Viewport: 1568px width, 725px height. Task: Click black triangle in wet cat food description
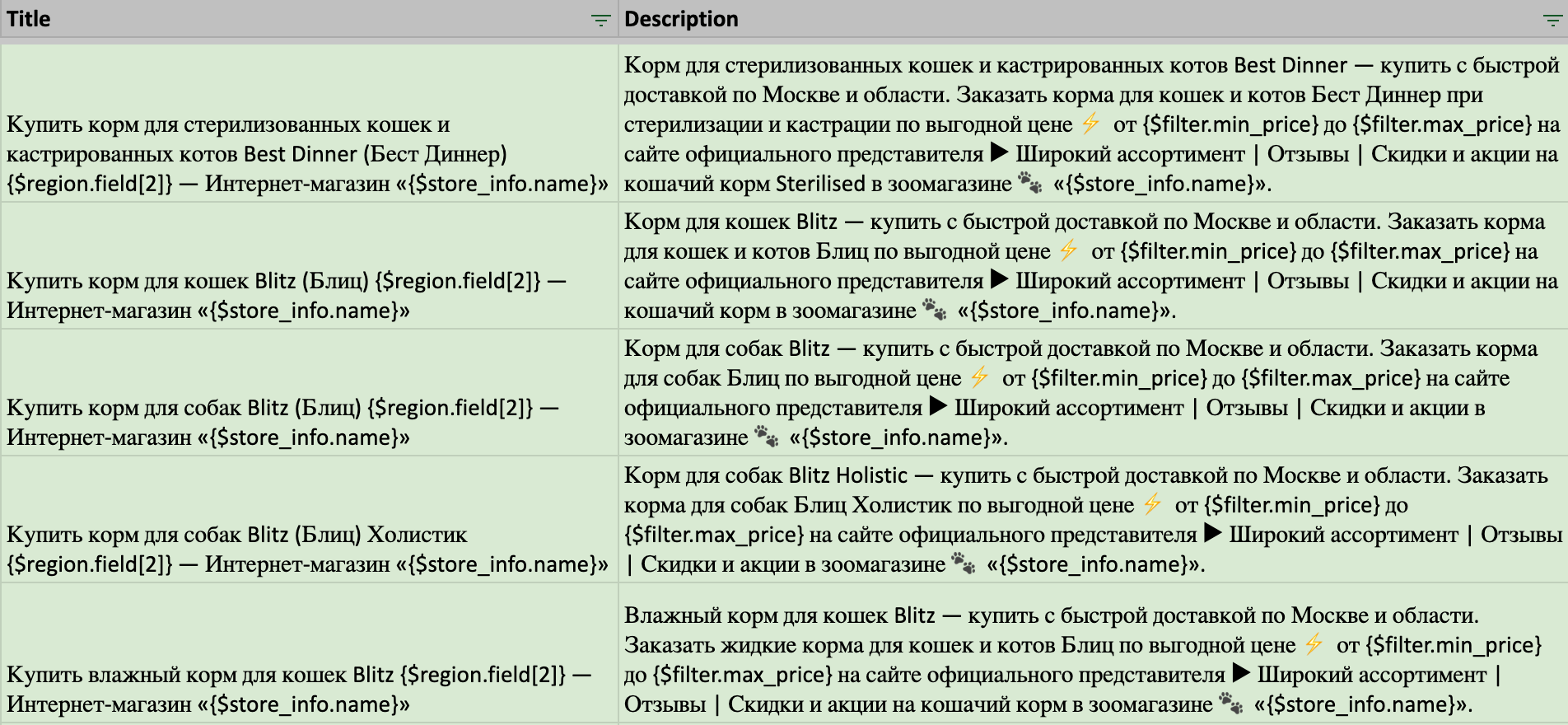click(1241, 673)
